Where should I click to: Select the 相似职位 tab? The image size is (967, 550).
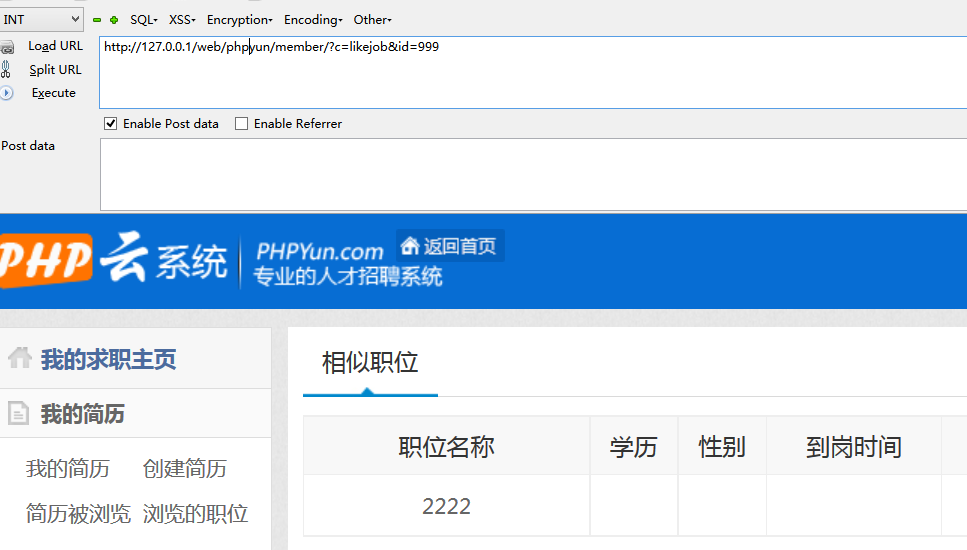(370, 363)
